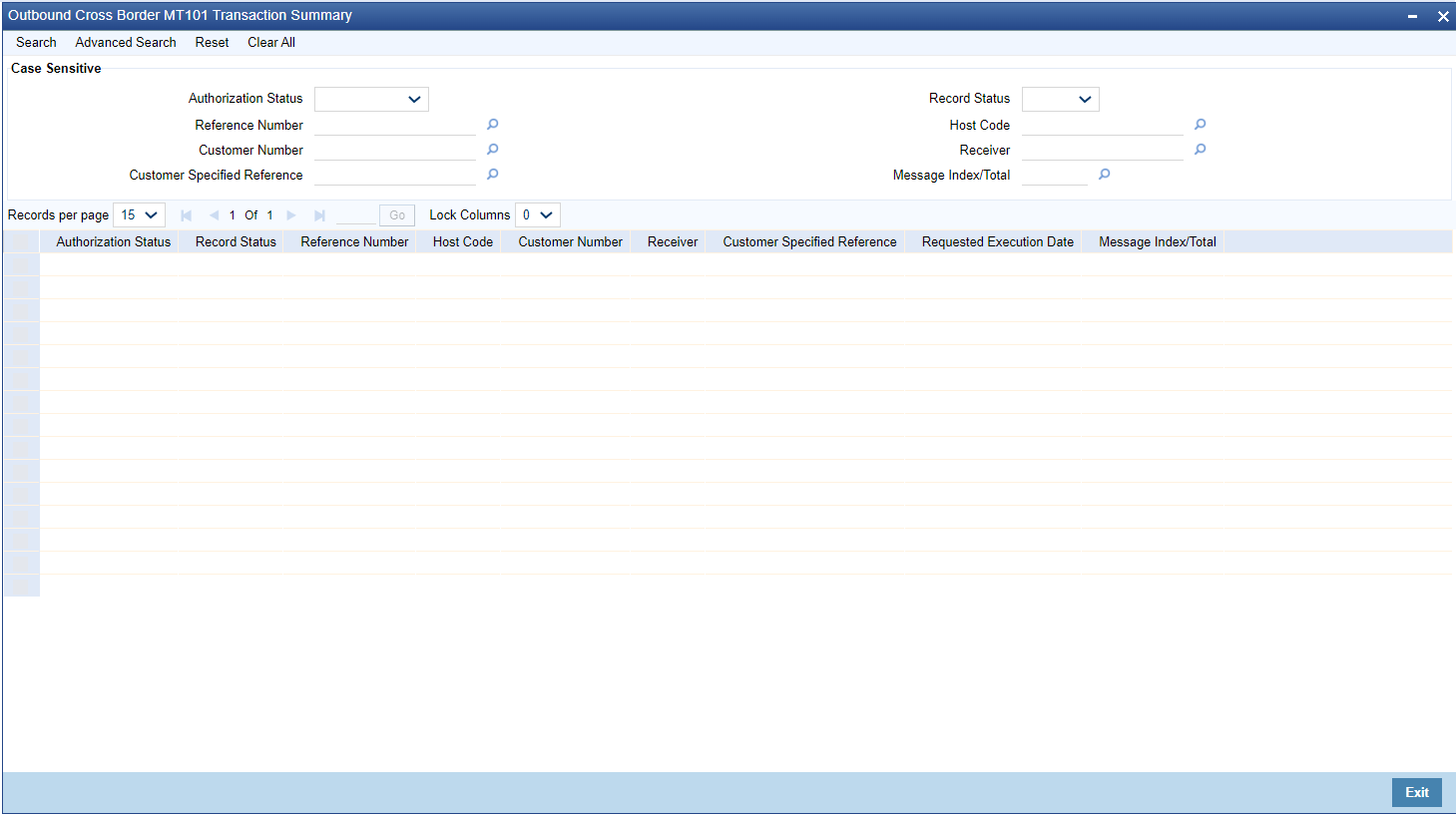Viewport: 1456px width, 814px height.
Task: Click the Host Code column header
Action: click(x=463, y=242)
